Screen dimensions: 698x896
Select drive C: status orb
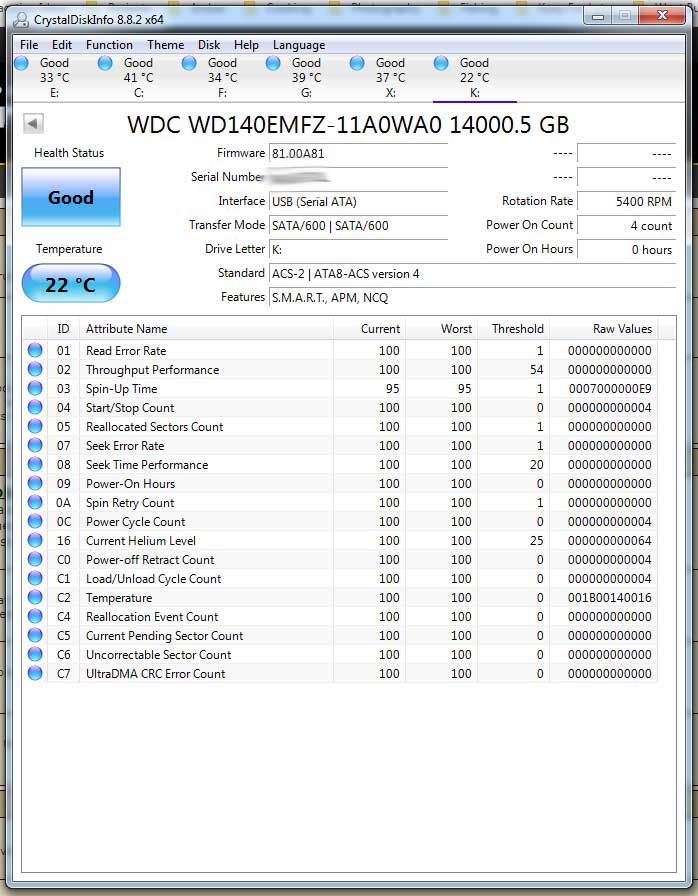coord(105,63)
